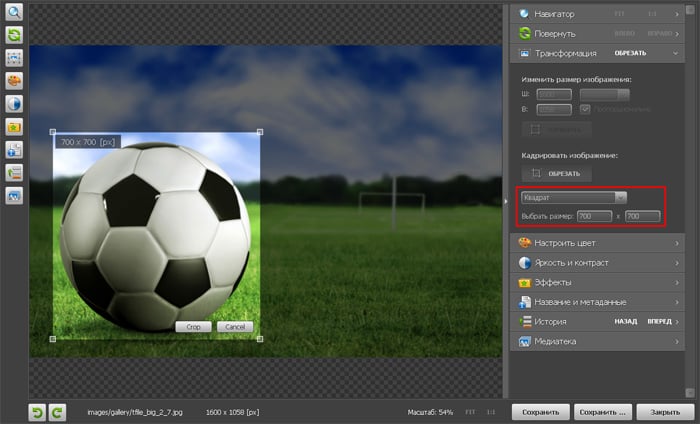This screenshot has height=424, width=700.
Task: Toggle the proportions checkbox under resize fields
Action: (586, 109)
